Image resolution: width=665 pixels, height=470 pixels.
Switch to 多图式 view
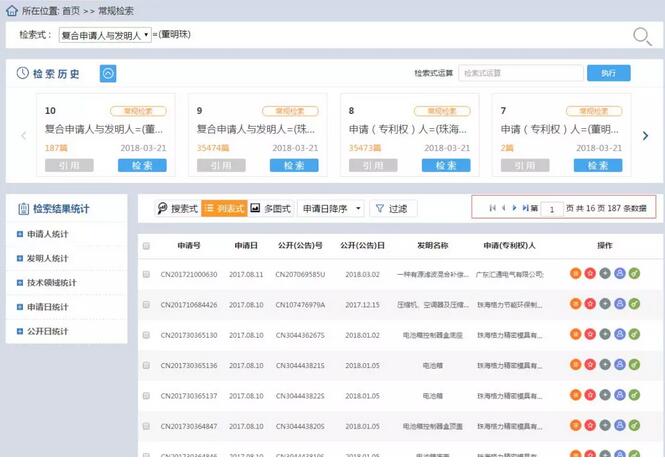pos(271,208)
